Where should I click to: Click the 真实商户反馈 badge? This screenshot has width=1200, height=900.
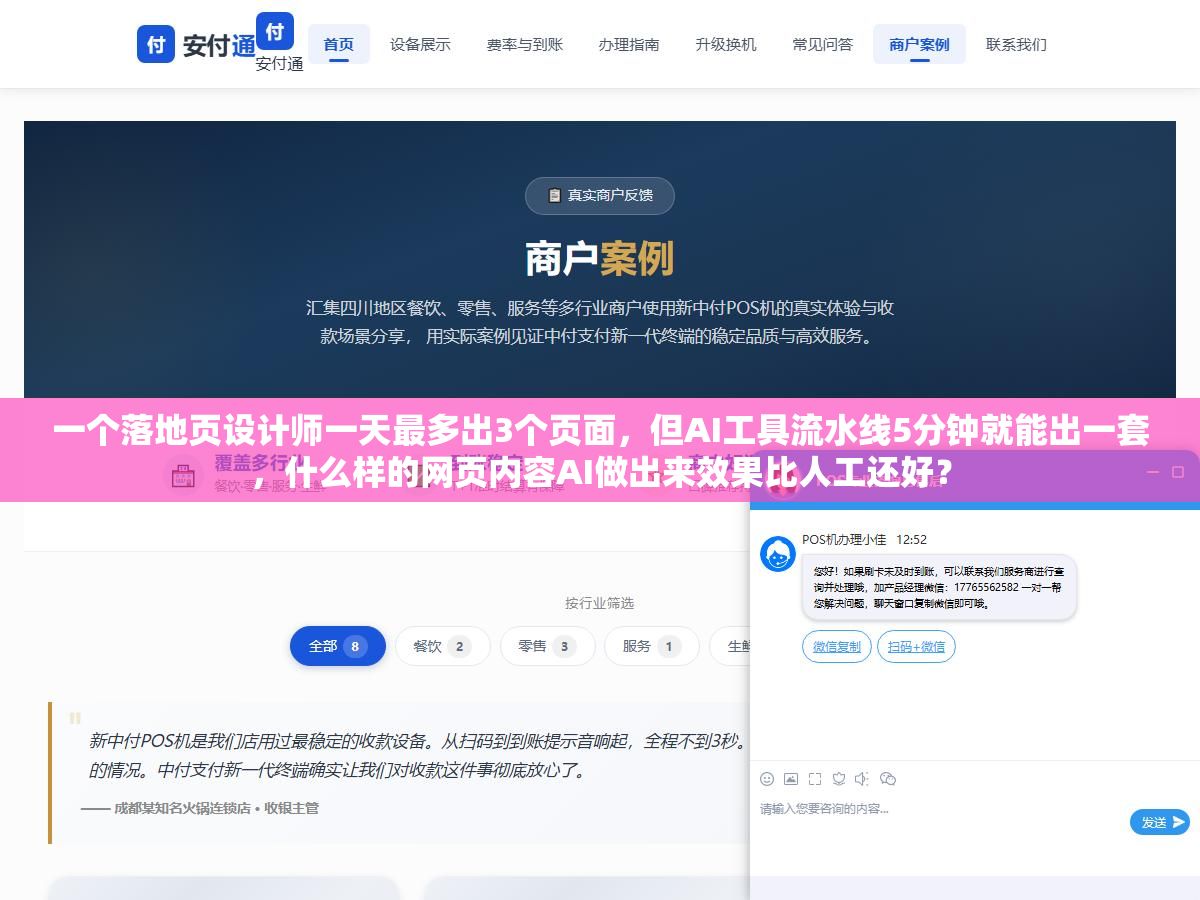[x=600, y=195]
